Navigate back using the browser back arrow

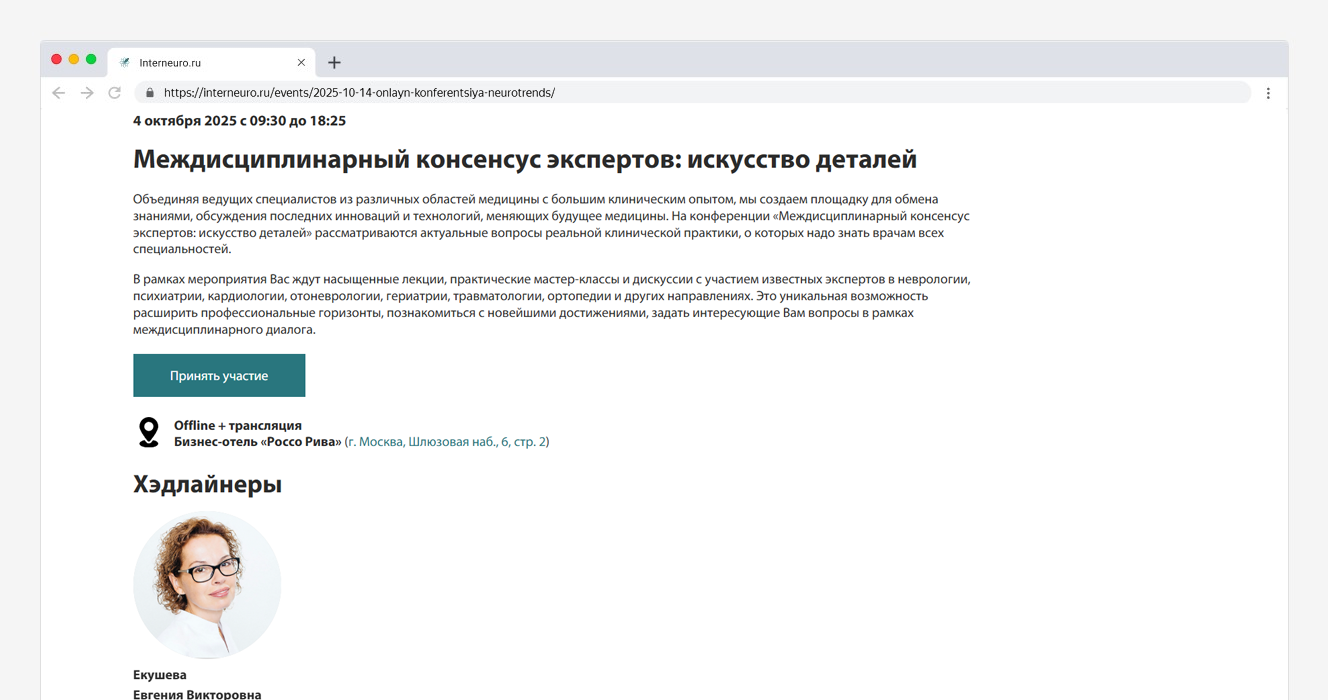click(58, 92)
